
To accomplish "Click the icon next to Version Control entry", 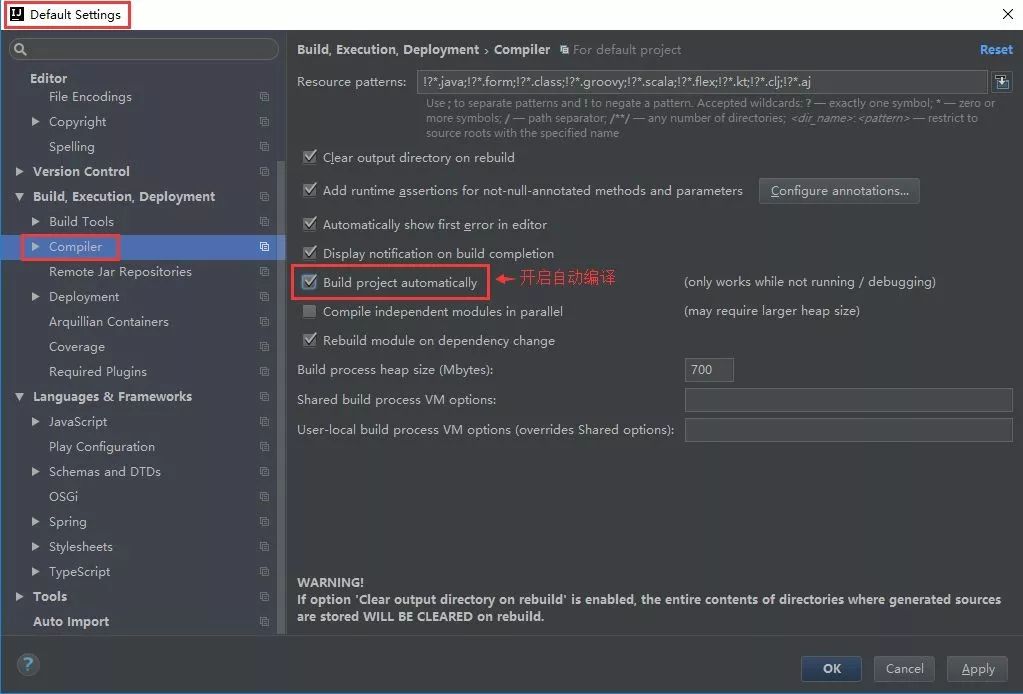I will (264, 171).
